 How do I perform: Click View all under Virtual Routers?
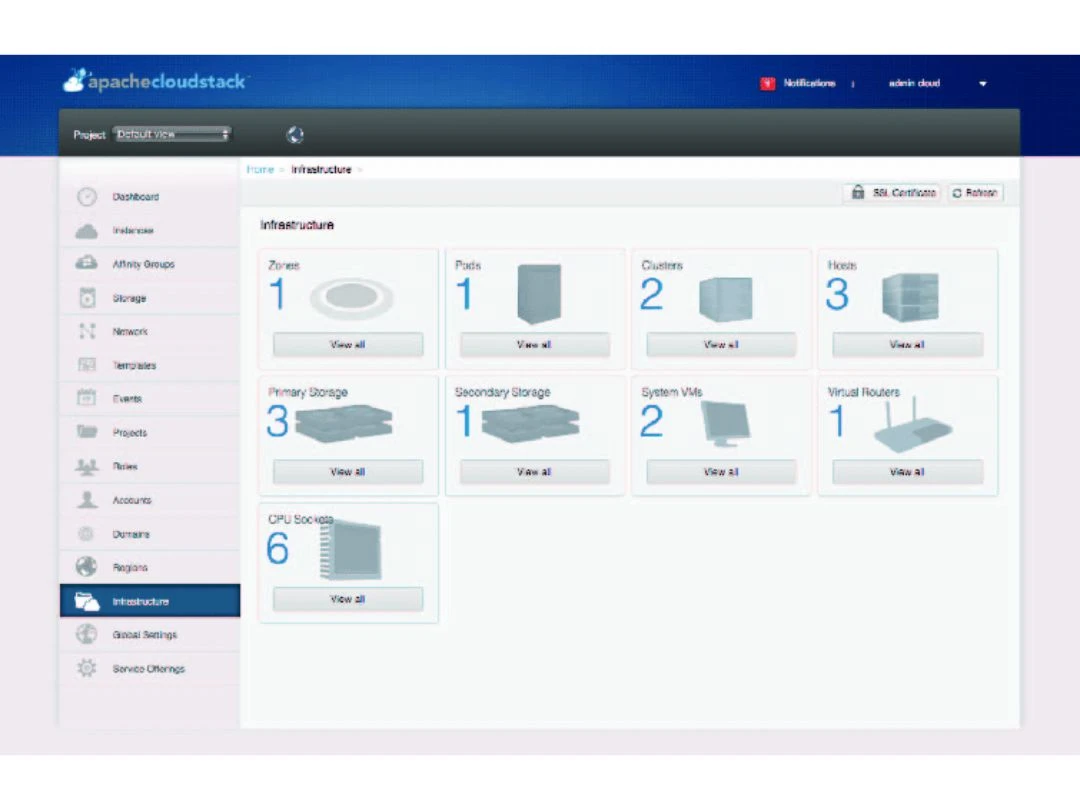coord(907,472)
